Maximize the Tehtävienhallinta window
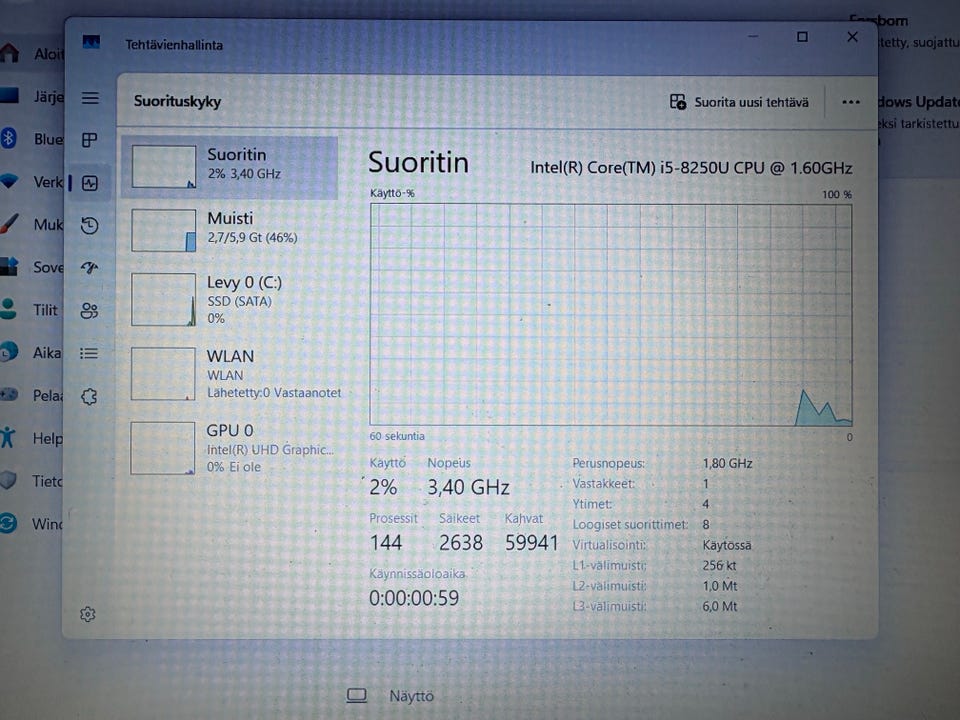The width and height of the screenshot is (960, 720). tap(802, 37)
